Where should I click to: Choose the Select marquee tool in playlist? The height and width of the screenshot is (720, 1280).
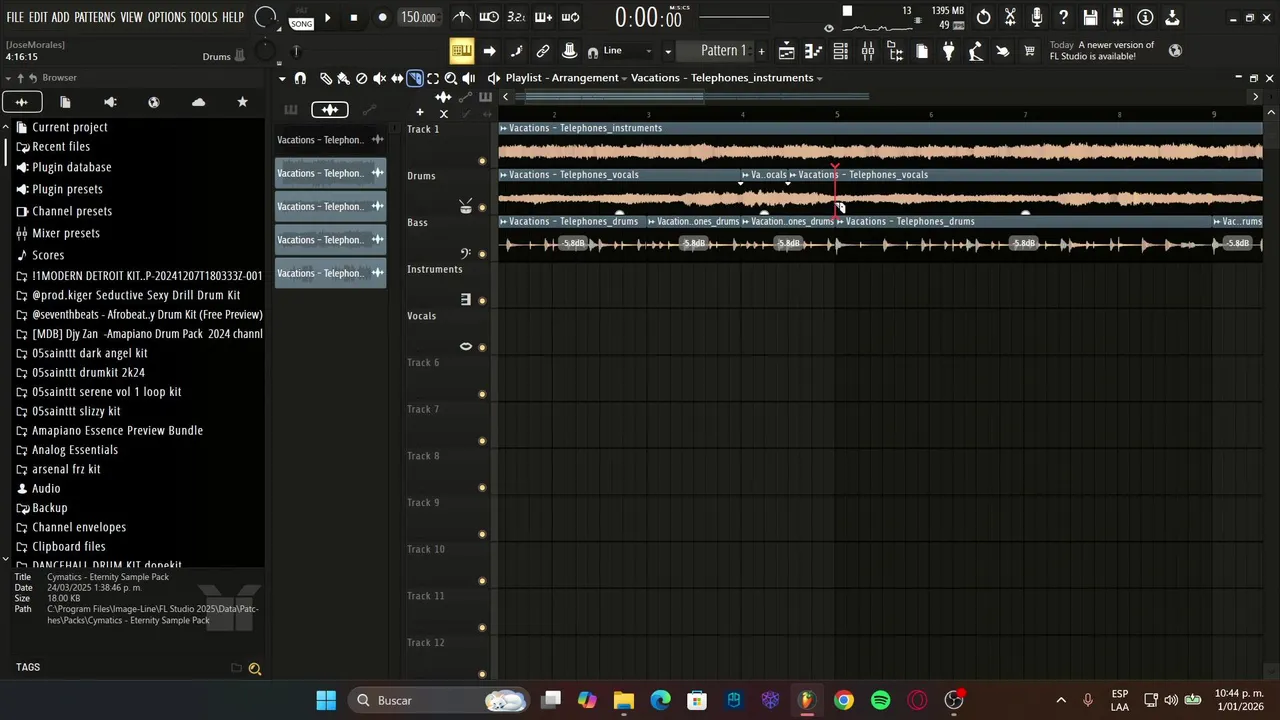(x=433, y=78)
